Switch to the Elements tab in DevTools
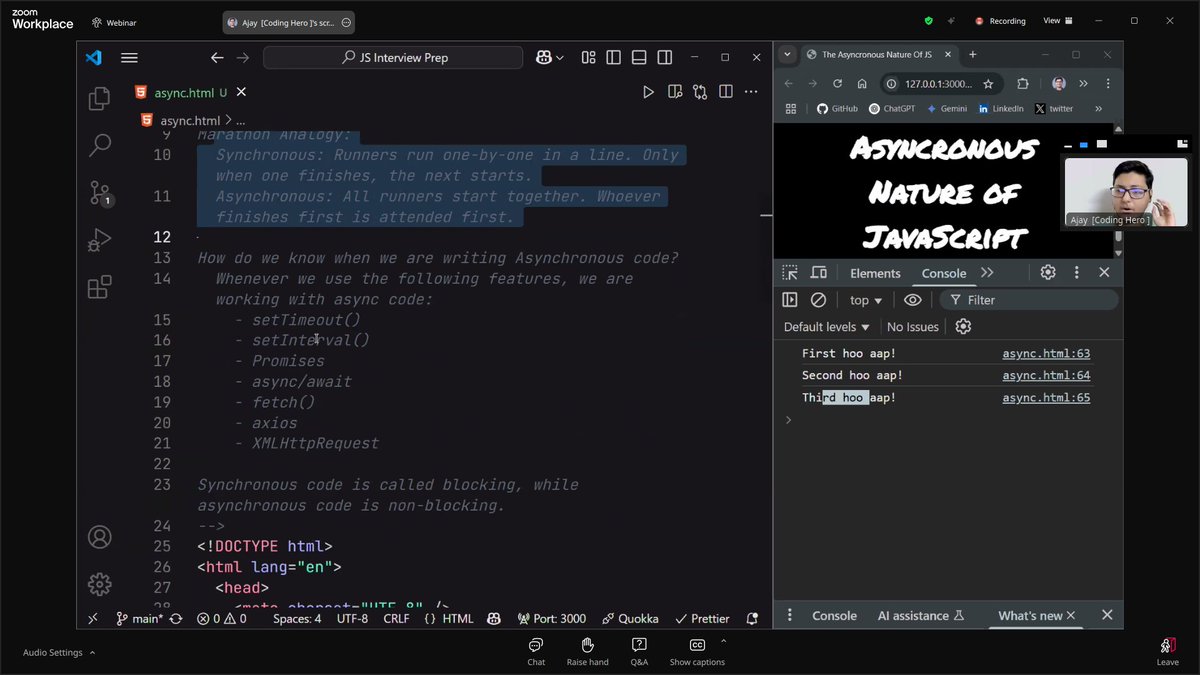Image resolution: width=1200 pixels, height=675 pixels. point(875,273)
